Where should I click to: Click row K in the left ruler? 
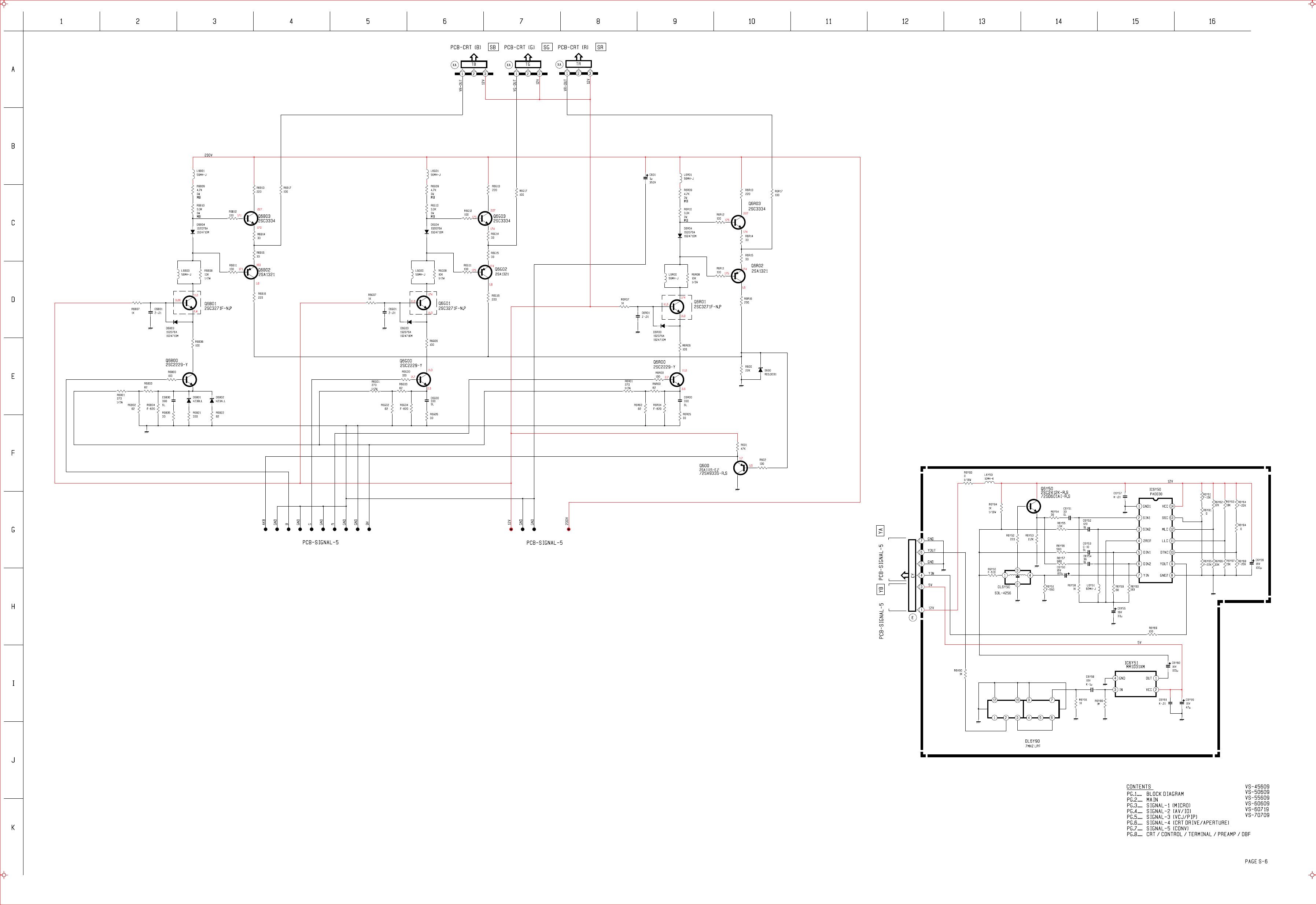(13, 827)
